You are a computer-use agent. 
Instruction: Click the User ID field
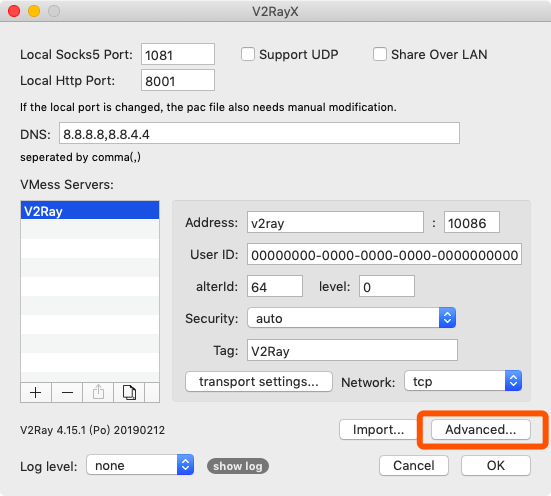click(384, 254)
